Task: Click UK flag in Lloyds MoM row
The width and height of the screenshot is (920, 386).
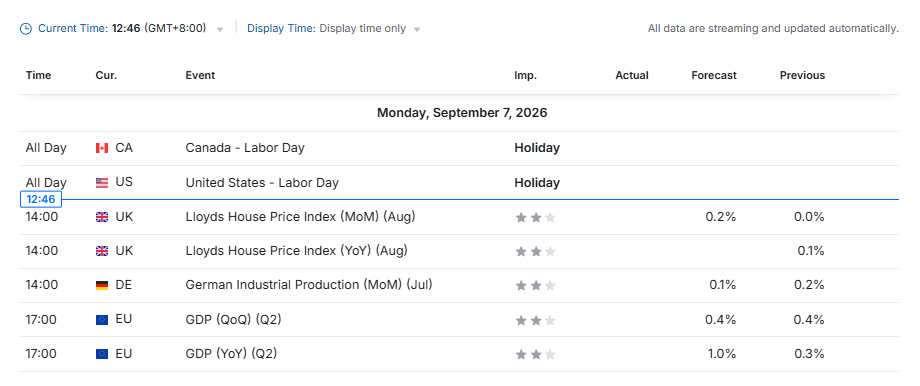Action: pos(102,217)
